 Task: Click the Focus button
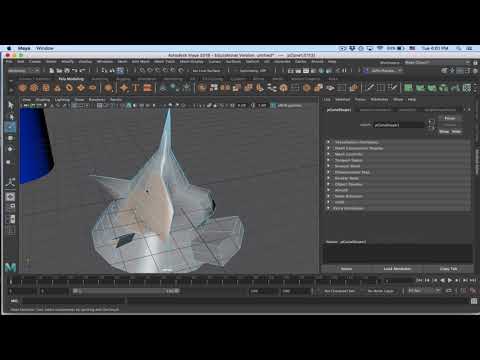pos(450,118)
